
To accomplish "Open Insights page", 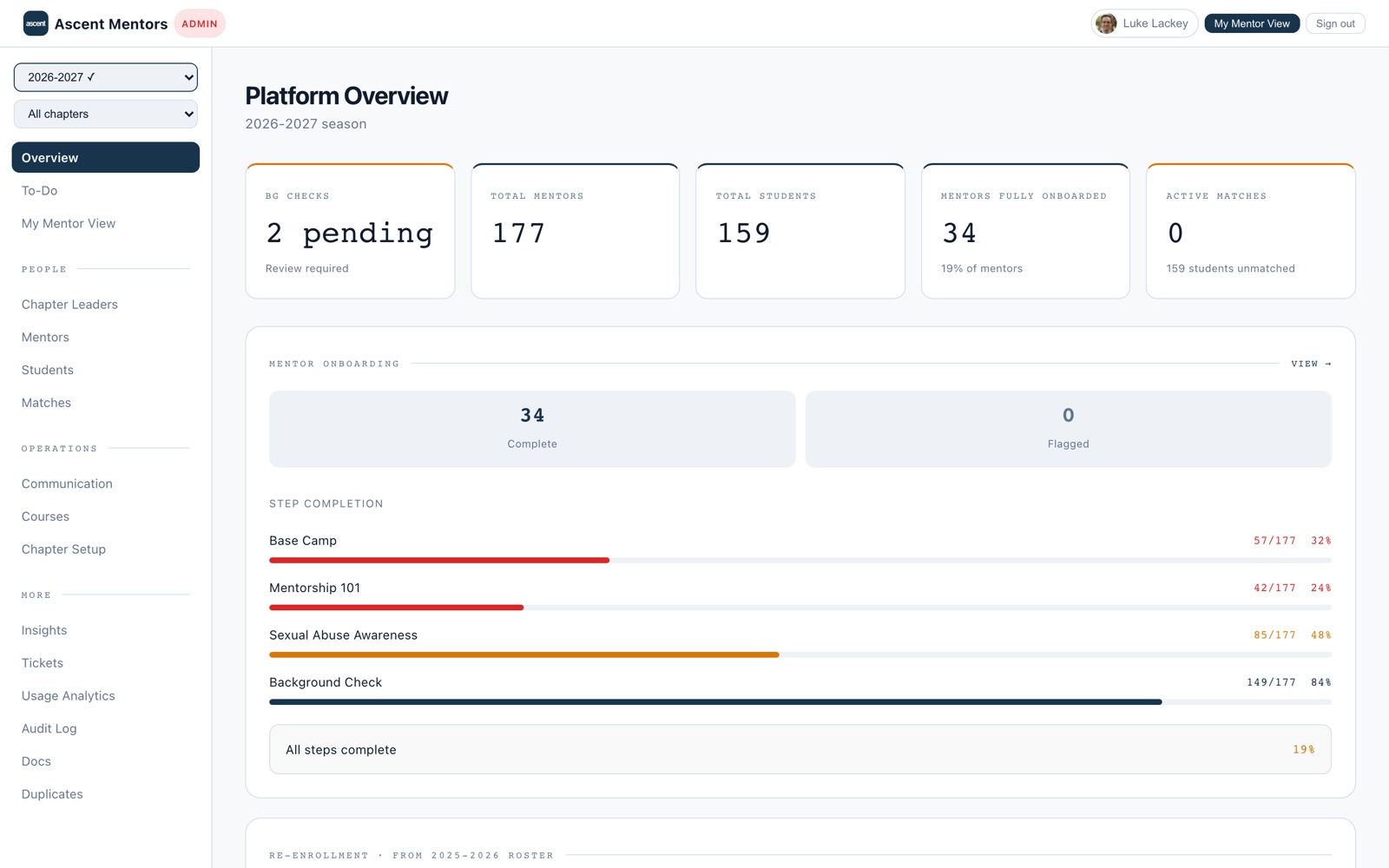I will pyautogui.click(x=44, y=630).
